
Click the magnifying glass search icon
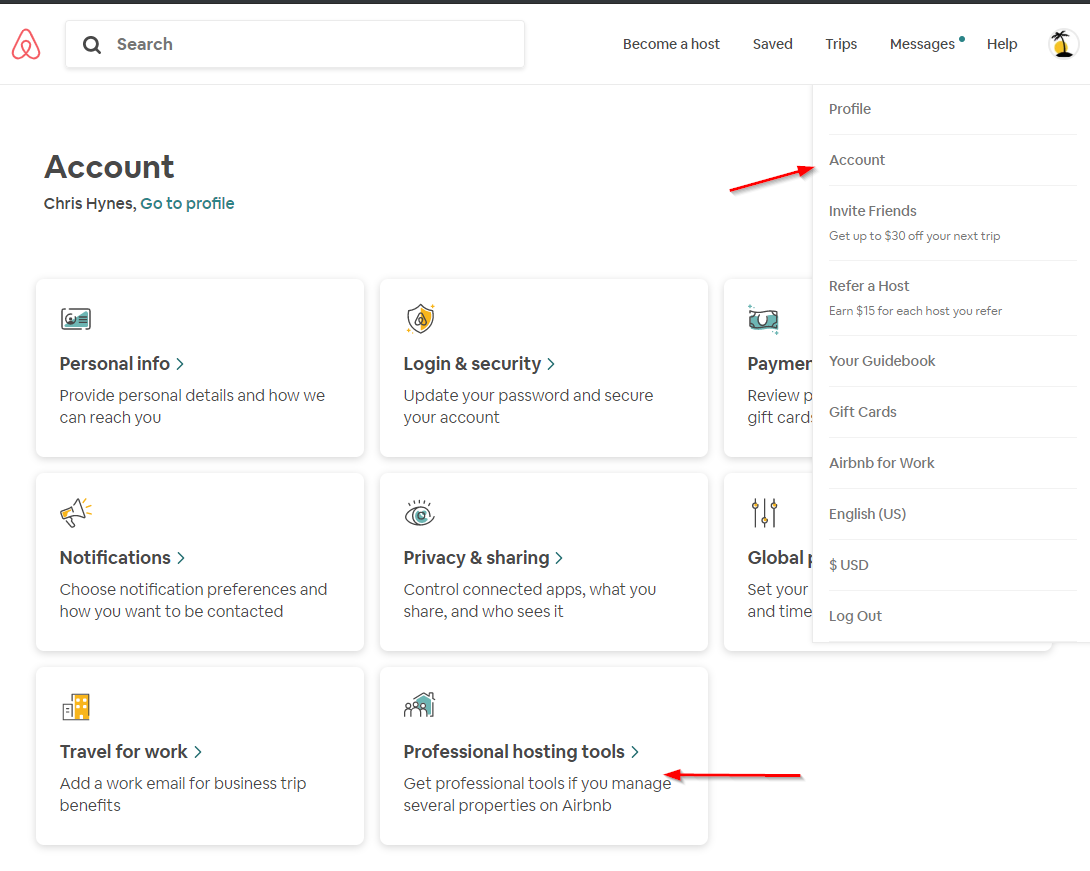92,44
